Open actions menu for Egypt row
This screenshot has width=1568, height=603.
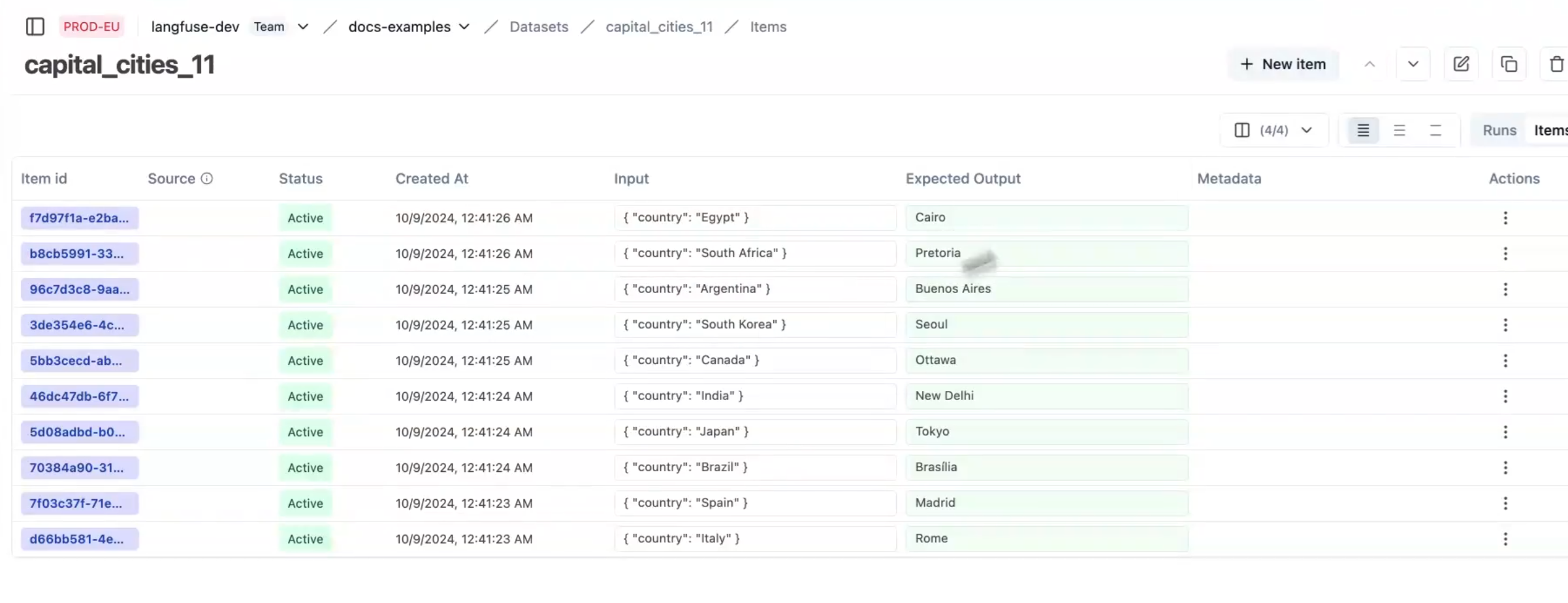pyautogui.click(x=1505, y=218)
